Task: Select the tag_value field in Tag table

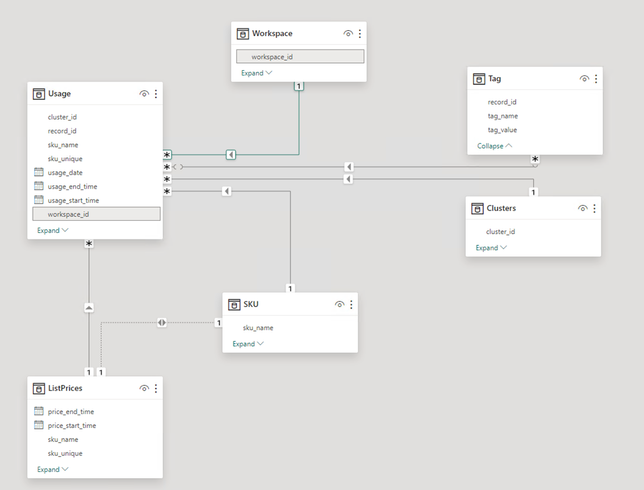Action: point(504,129)
